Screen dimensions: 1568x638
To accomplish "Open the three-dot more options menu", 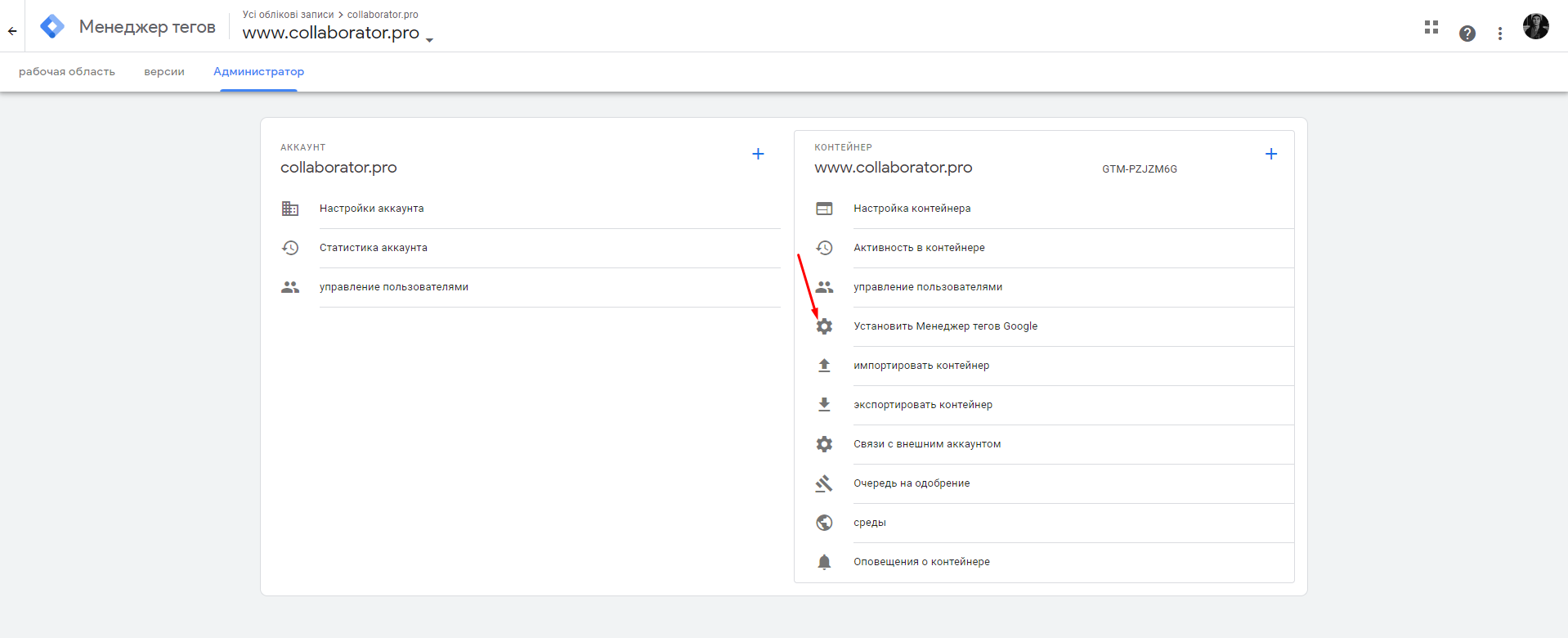I will point(1500,33).
